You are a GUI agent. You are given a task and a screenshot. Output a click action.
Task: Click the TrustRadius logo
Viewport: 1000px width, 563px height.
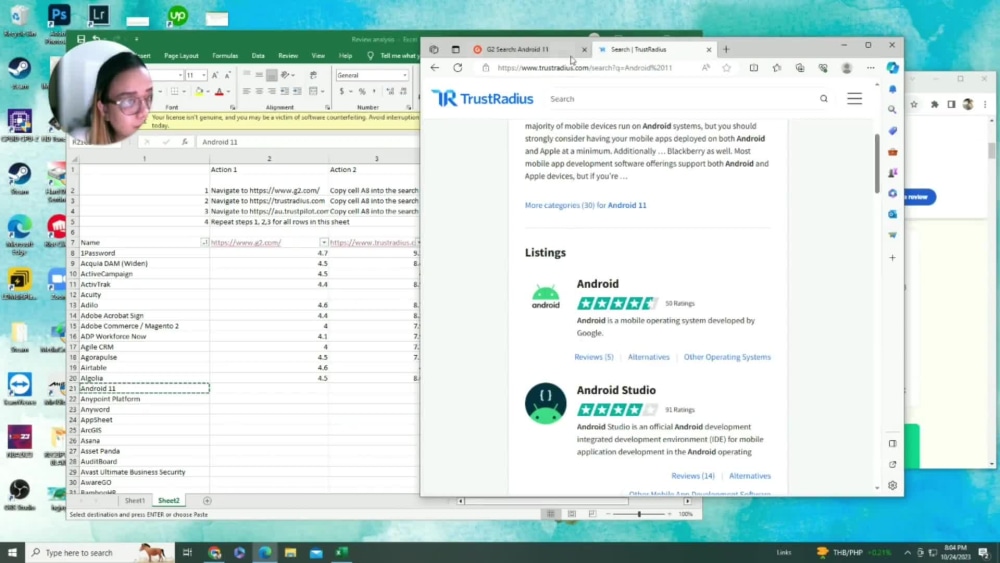point(483,98)
